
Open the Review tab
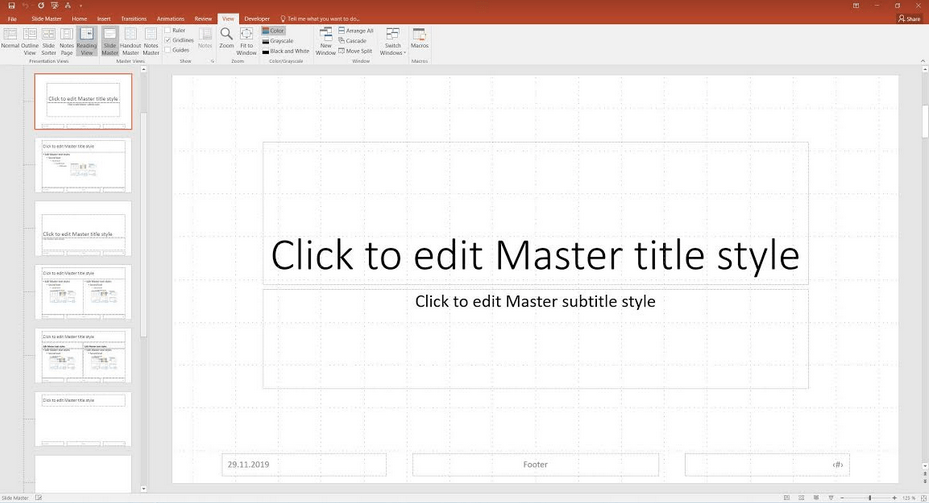click(x=203, y=18)
